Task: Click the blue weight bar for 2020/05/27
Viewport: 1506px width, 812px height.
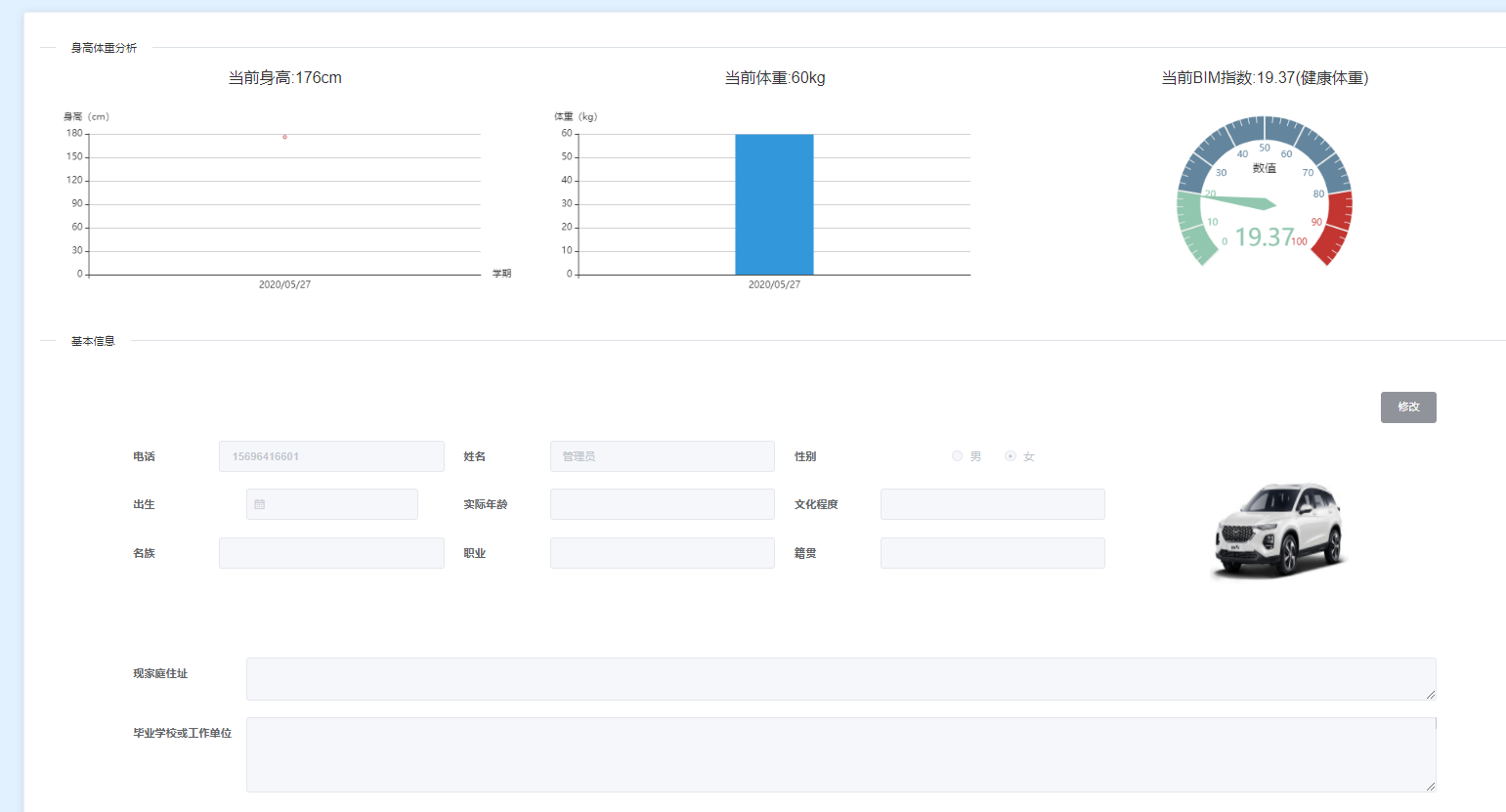Action: [774, 204]
